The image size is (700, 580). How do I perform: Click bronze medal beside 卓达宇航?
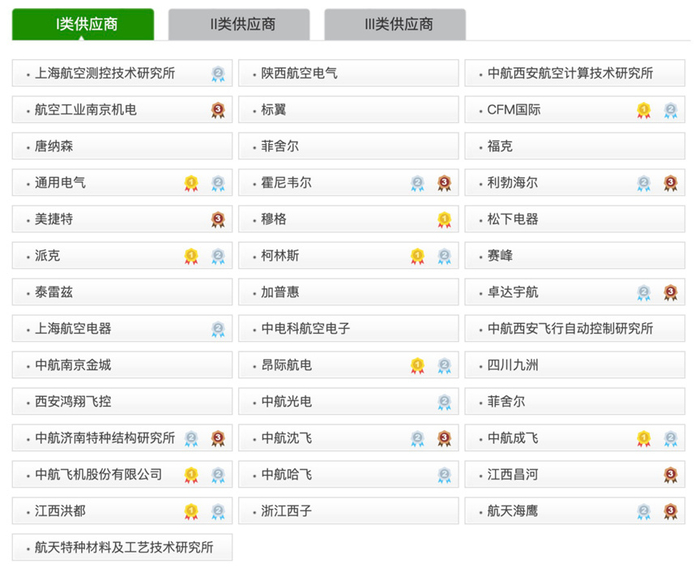(670, 292)
